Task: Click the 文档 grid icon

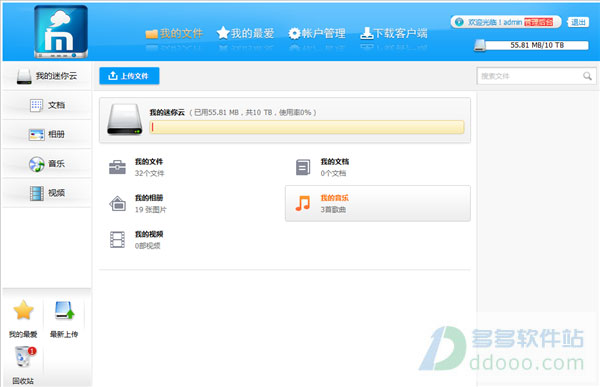Action: pos(36,105)
